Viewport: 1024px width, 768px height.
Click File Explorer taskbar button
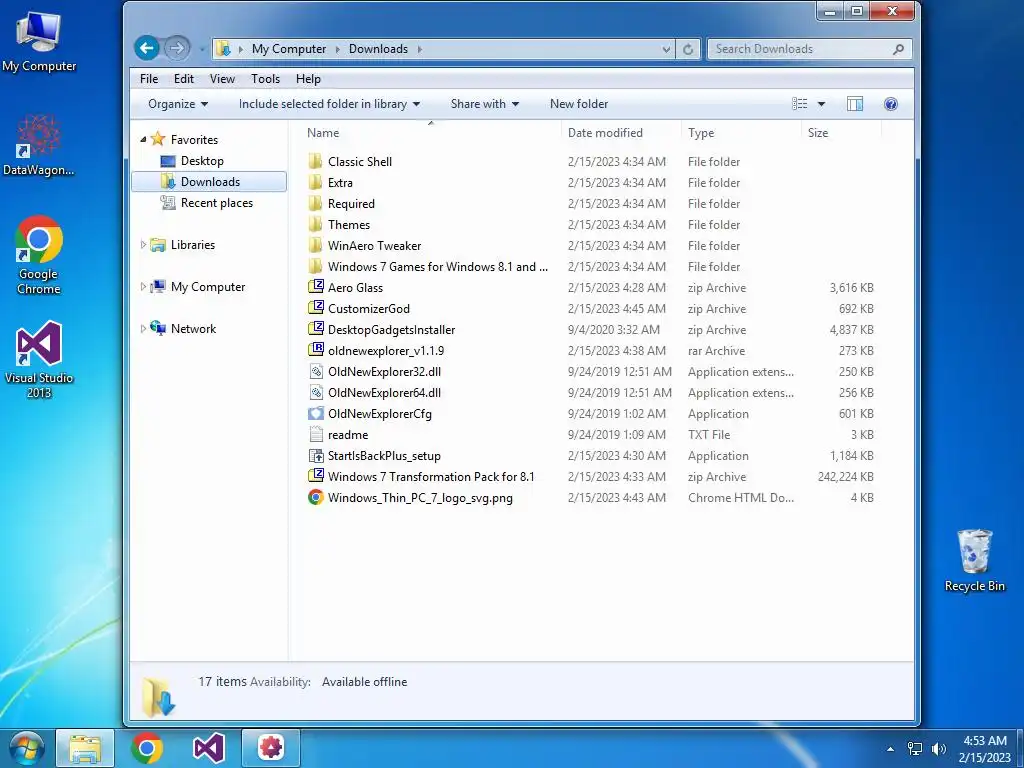coord(85,748)
